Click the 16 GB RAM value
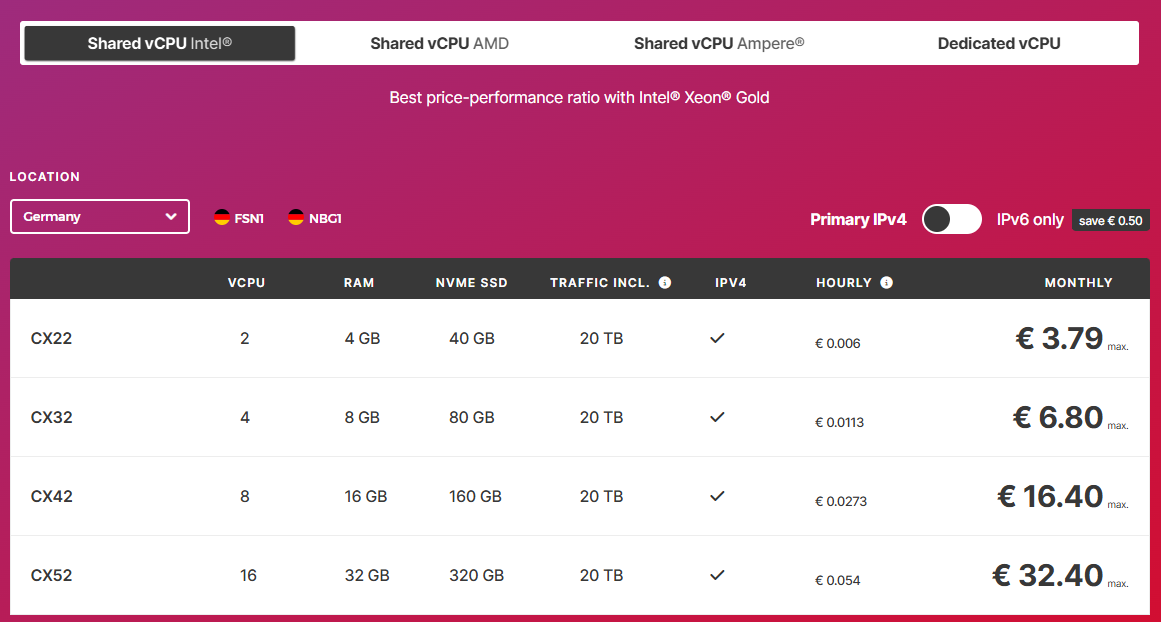 (x=366, y=496)
